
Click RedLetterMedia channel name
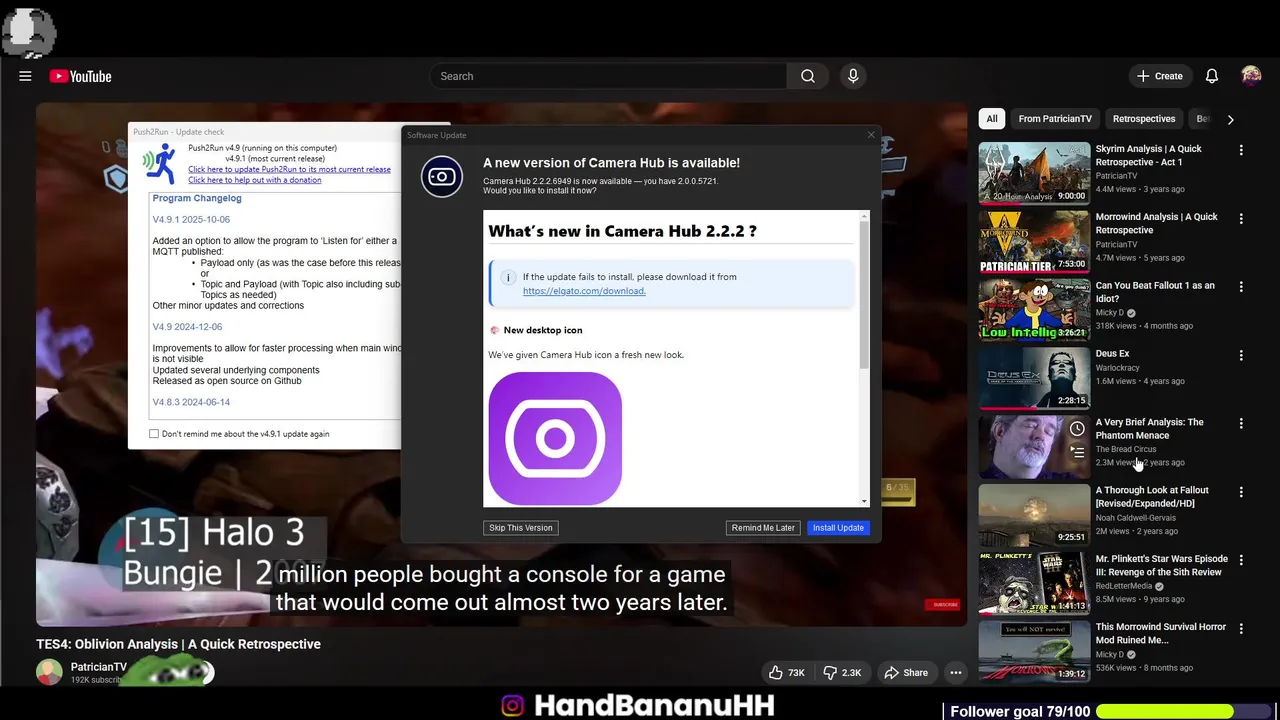1125,586
